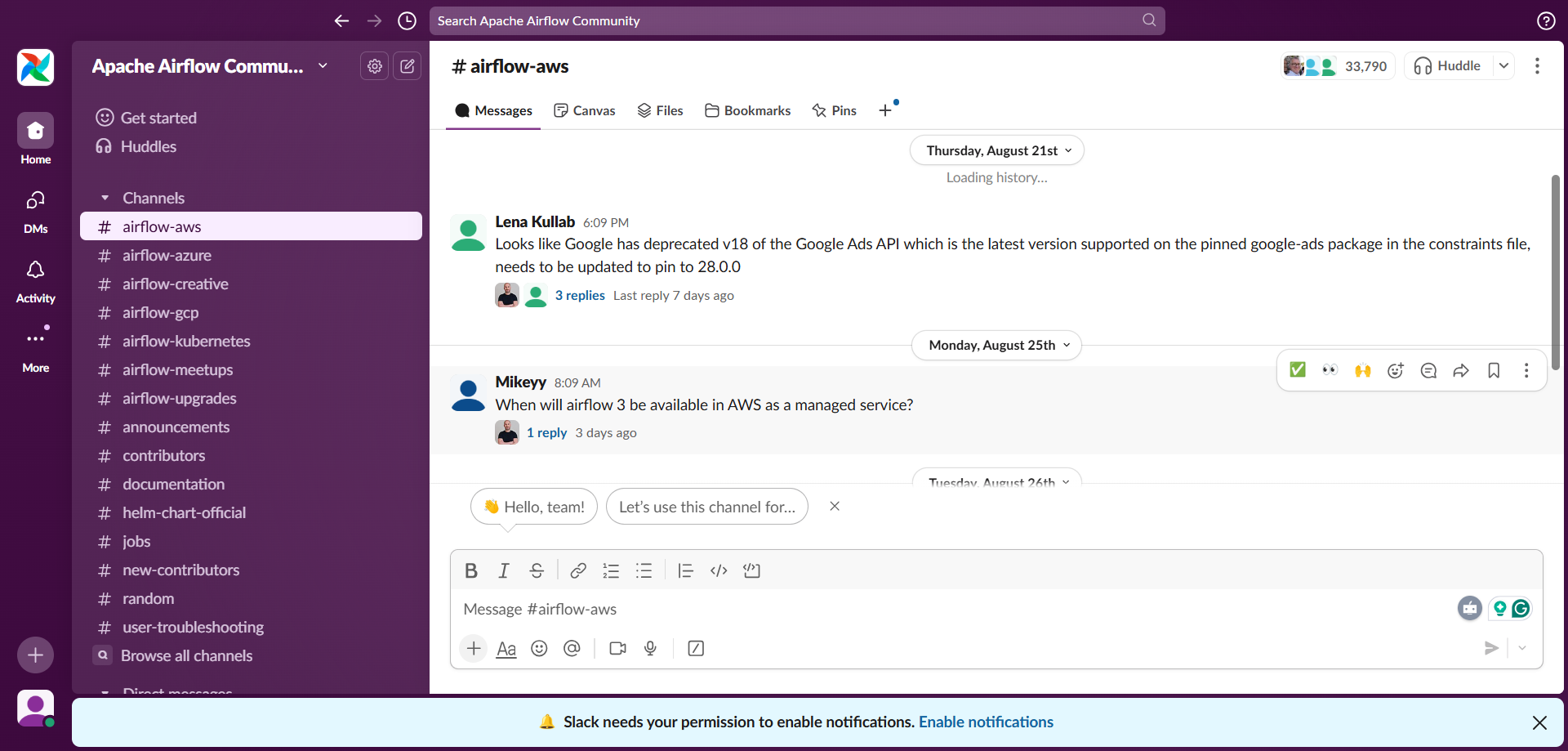1568x751 pixels.
Task: React with the eyes emoji
Action: point(1330,370)
